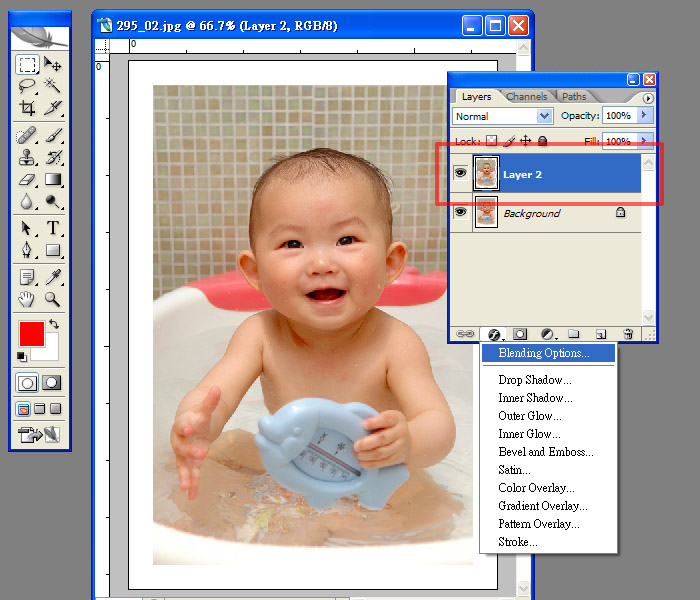Choose Blending Options from the menu
Image resolution: width=700 pixels, height=600 pixels.
[x=543, y=353]
